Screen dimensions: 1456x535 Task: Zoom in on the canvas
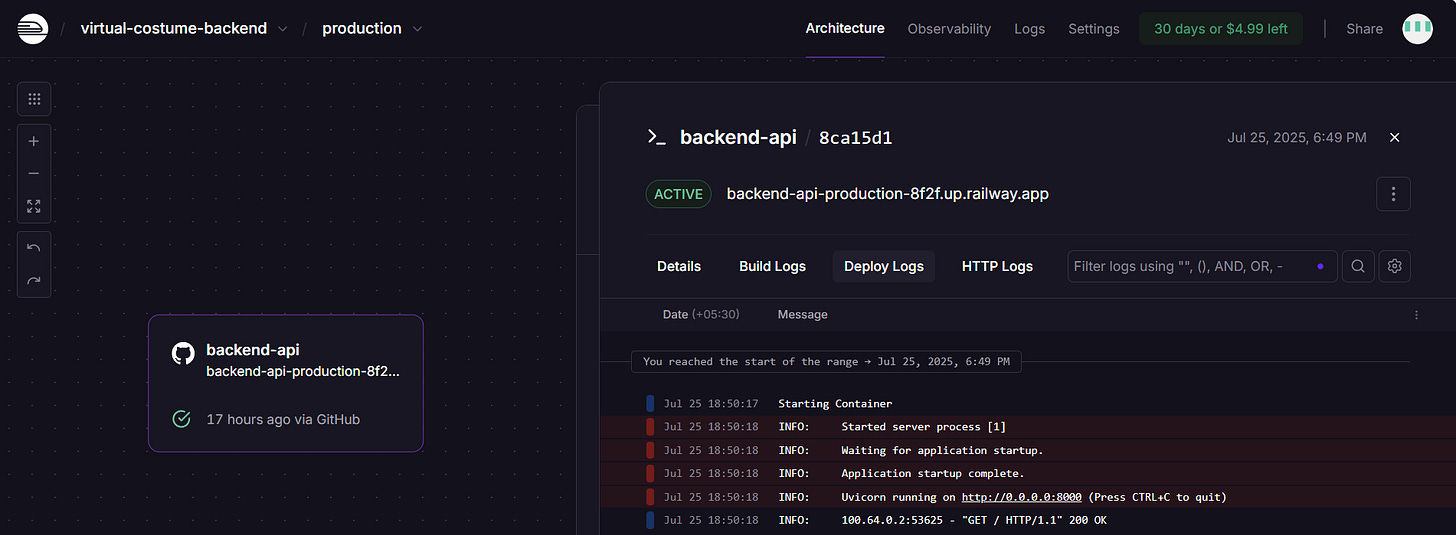34,141
